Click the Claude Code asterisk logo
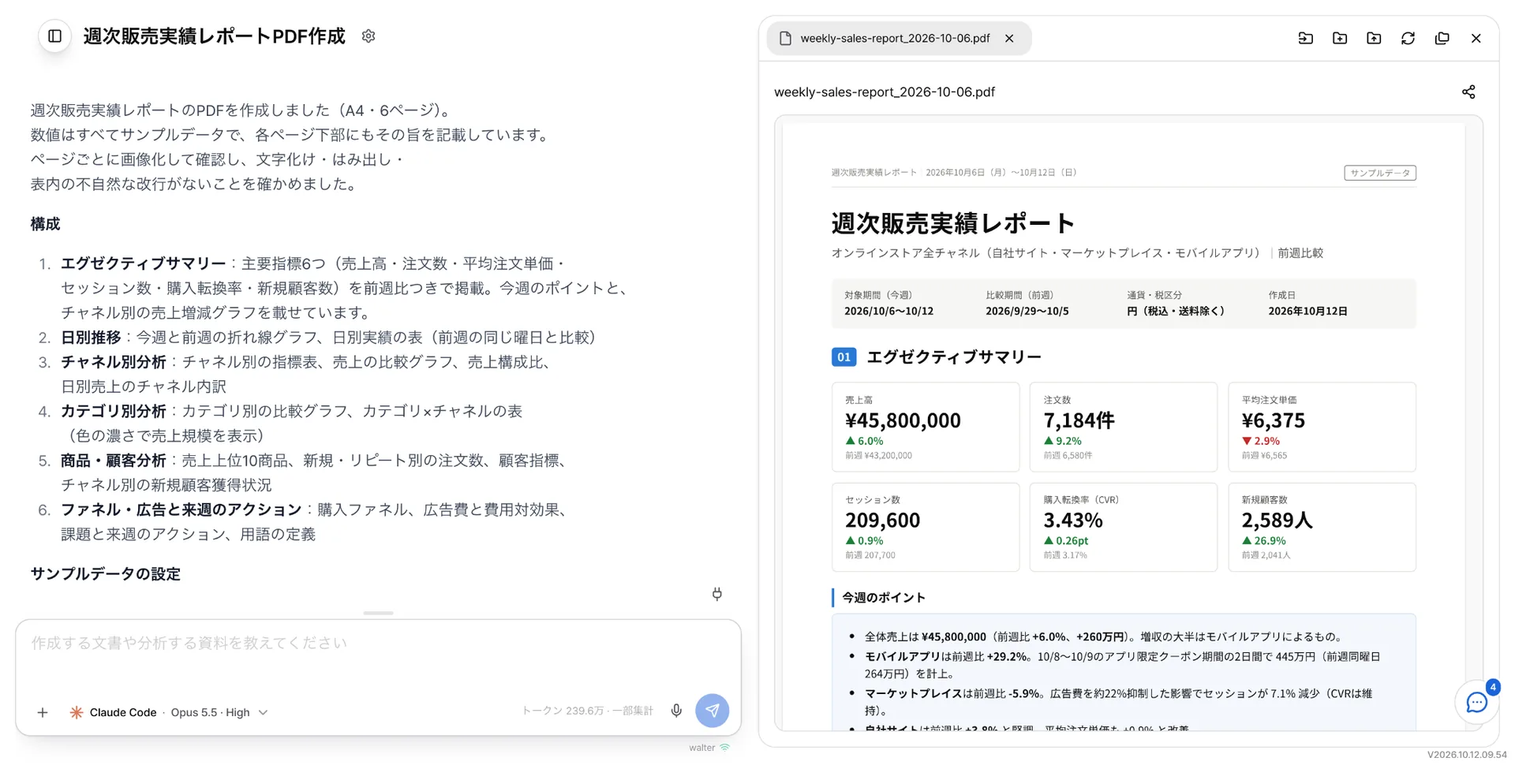This screenshot has height=784, width=1515. [77, 712]
